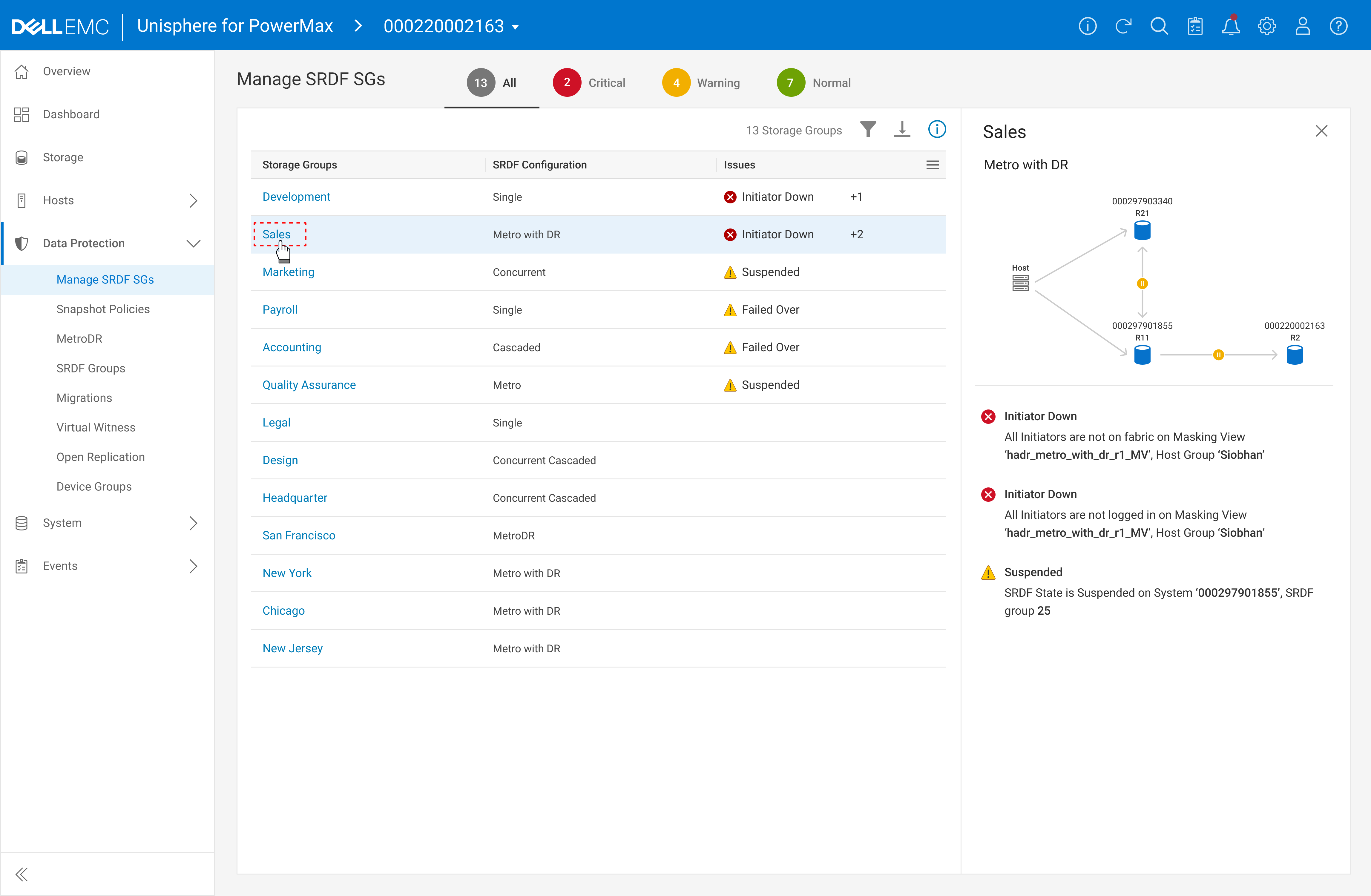The width and height of the screenshot is (1371, 896).
Task: Open the array 000220002163 dropdown
Action: 452,27
